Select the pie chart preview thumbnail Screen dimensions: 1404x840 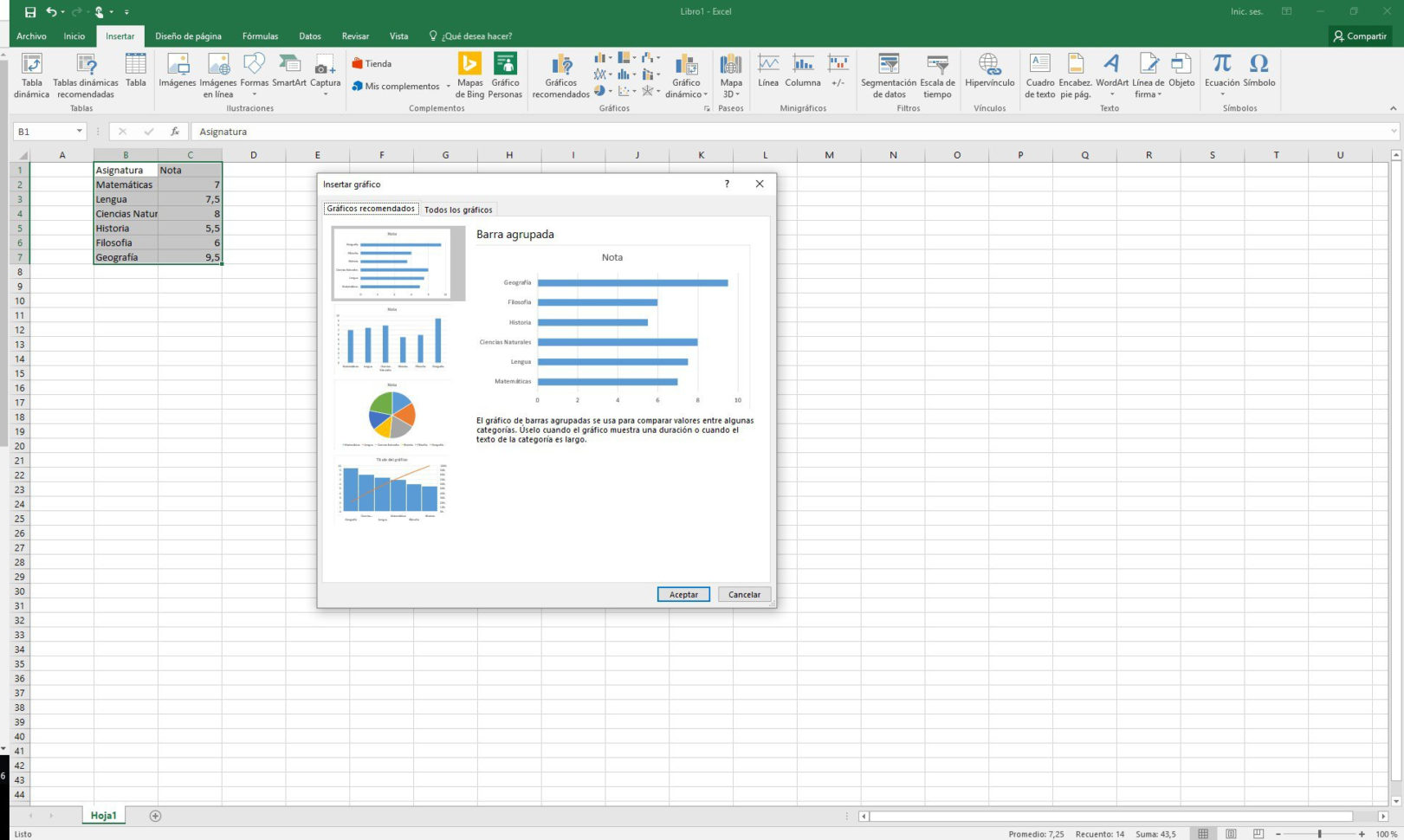(392, 416)
